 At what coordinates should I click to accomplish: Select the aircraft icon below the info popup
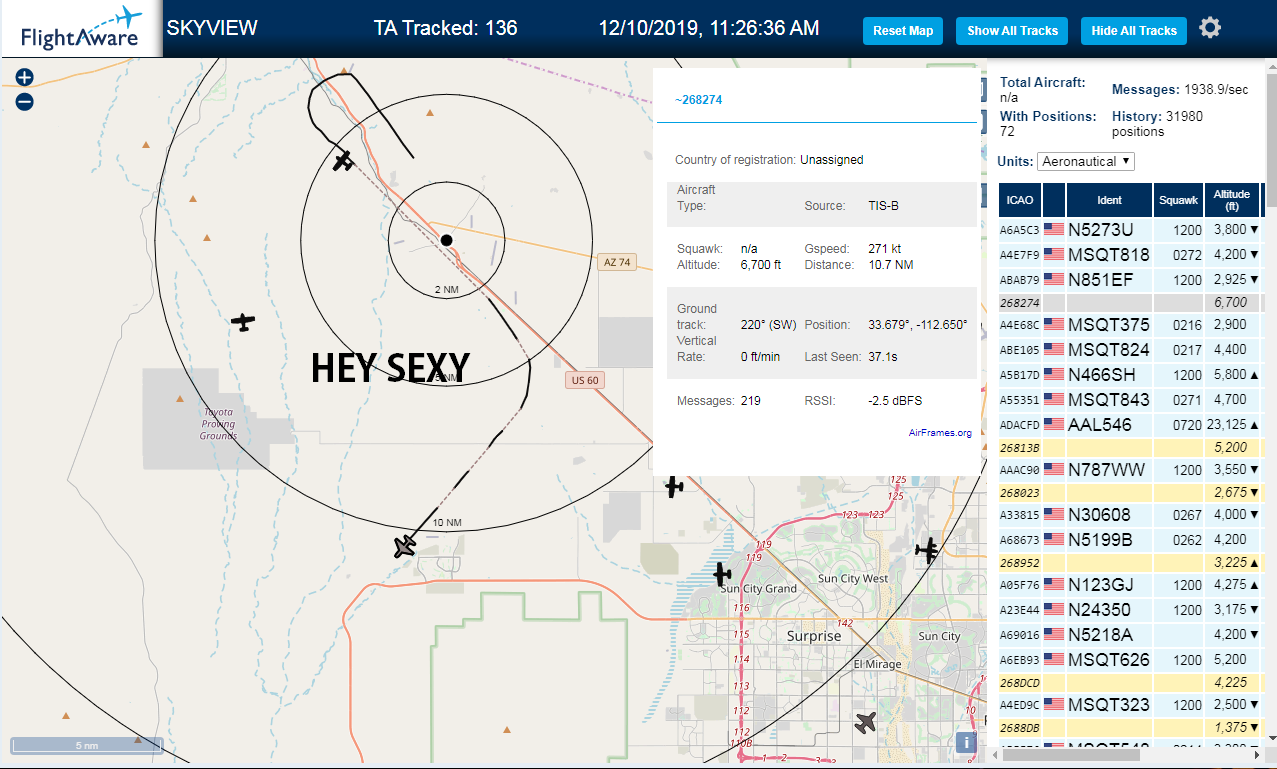coord(674,487)
